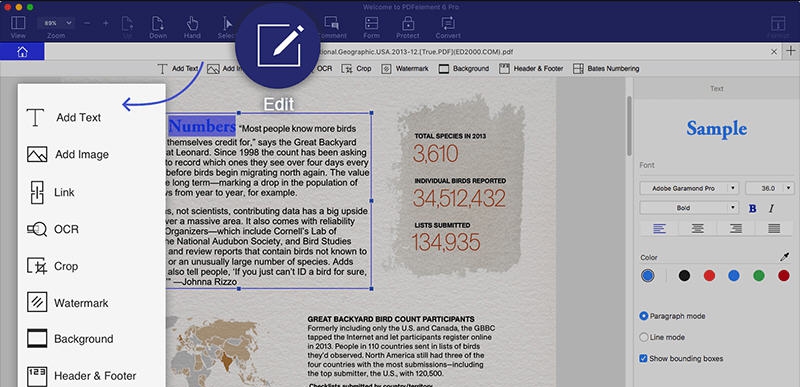Open the 36.0 font size dropdown
The image size is (800, 387).
click(769, 188)
